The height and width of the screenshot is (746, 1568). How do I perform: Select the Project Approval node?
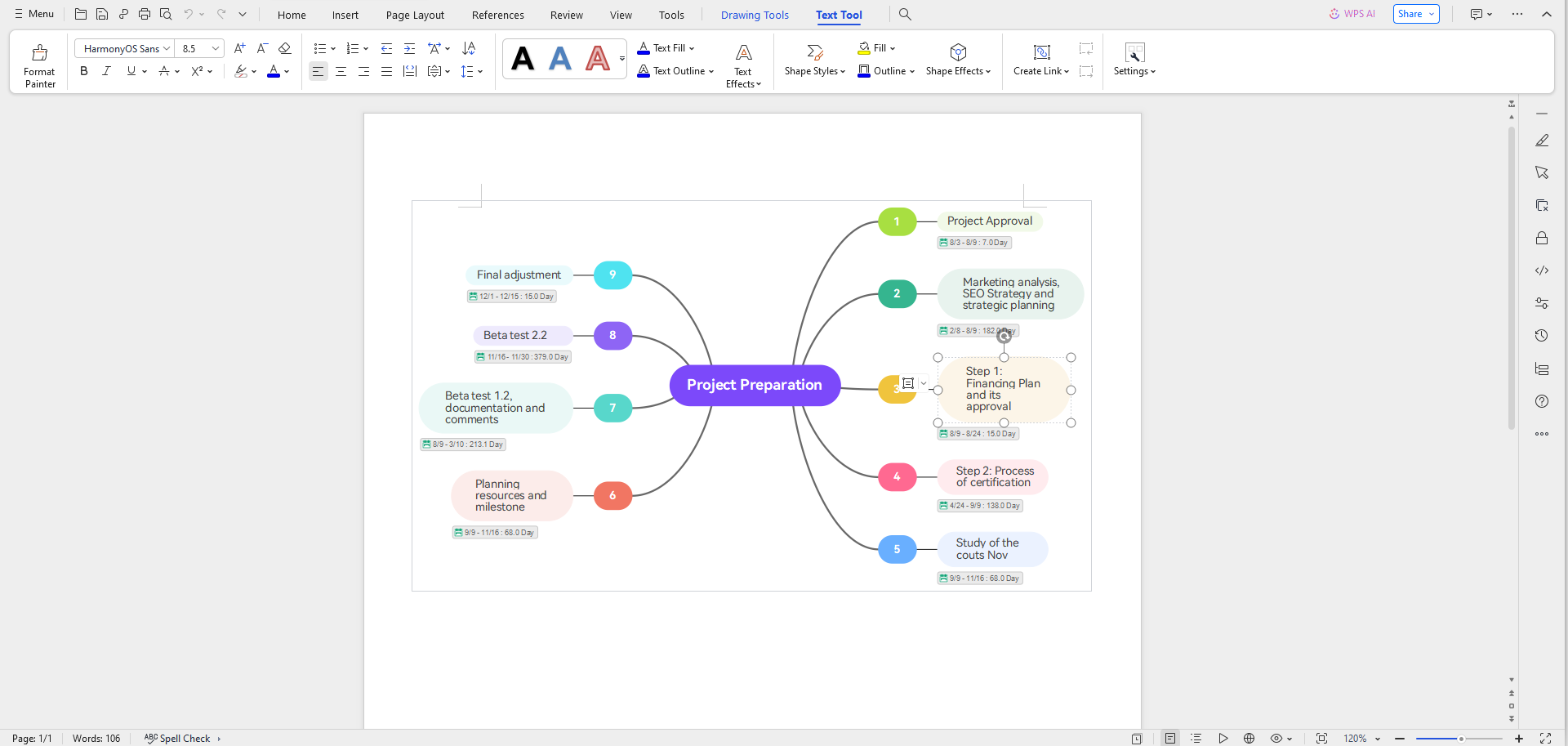coord(989,221)
